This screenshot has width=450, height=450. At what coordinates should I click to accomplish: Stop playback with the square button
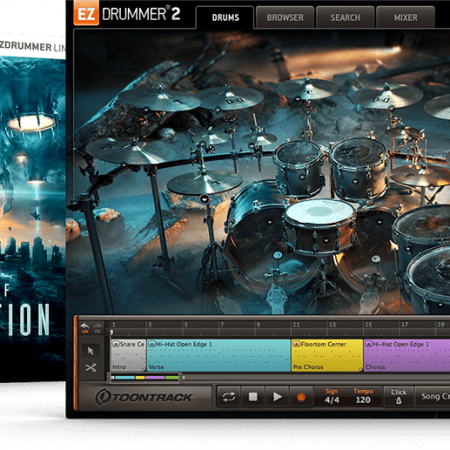253,397
